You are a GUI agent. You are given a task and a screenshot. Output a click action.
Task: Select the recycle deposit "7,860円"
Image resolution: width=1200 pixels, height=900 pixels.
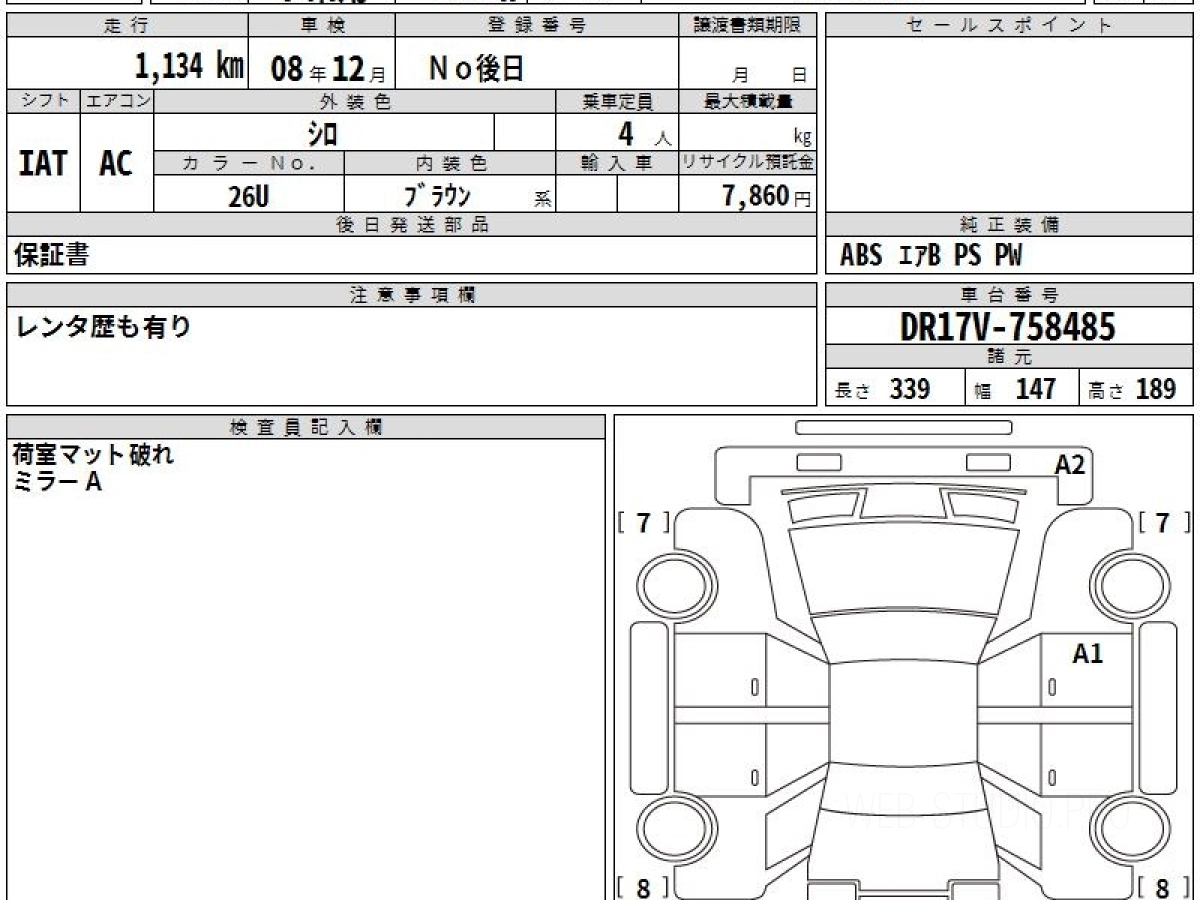pyautogui.click(x=767, y=196)
